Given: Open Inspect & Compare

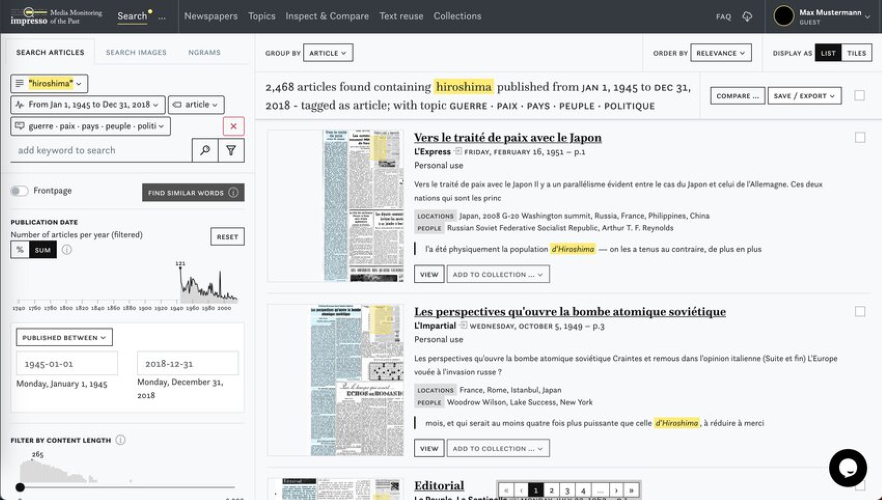Looking at the screenshot, I should 327,16.
